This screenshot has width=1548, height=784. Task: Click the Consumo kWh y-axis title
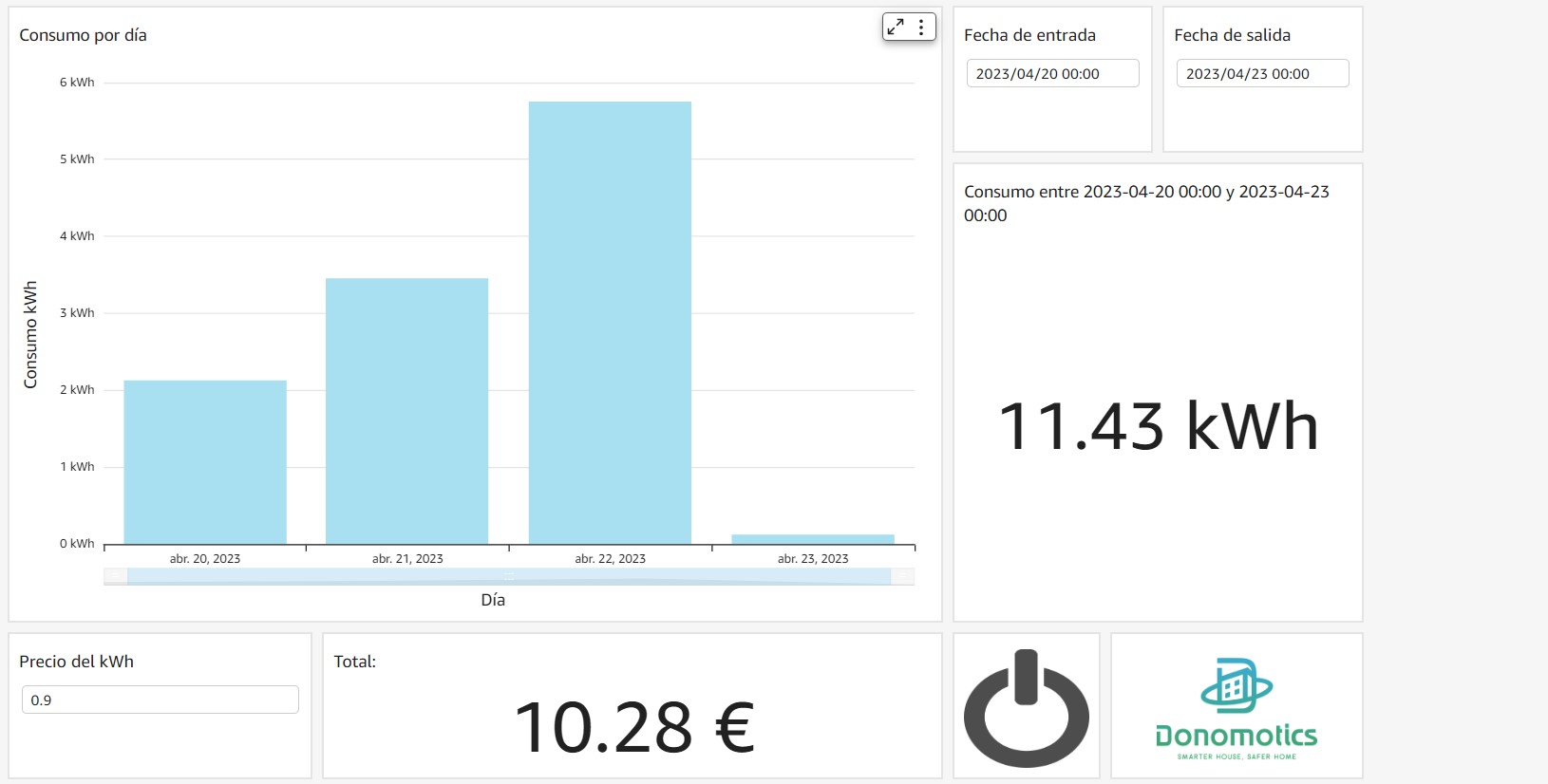(x=30, y=334)
